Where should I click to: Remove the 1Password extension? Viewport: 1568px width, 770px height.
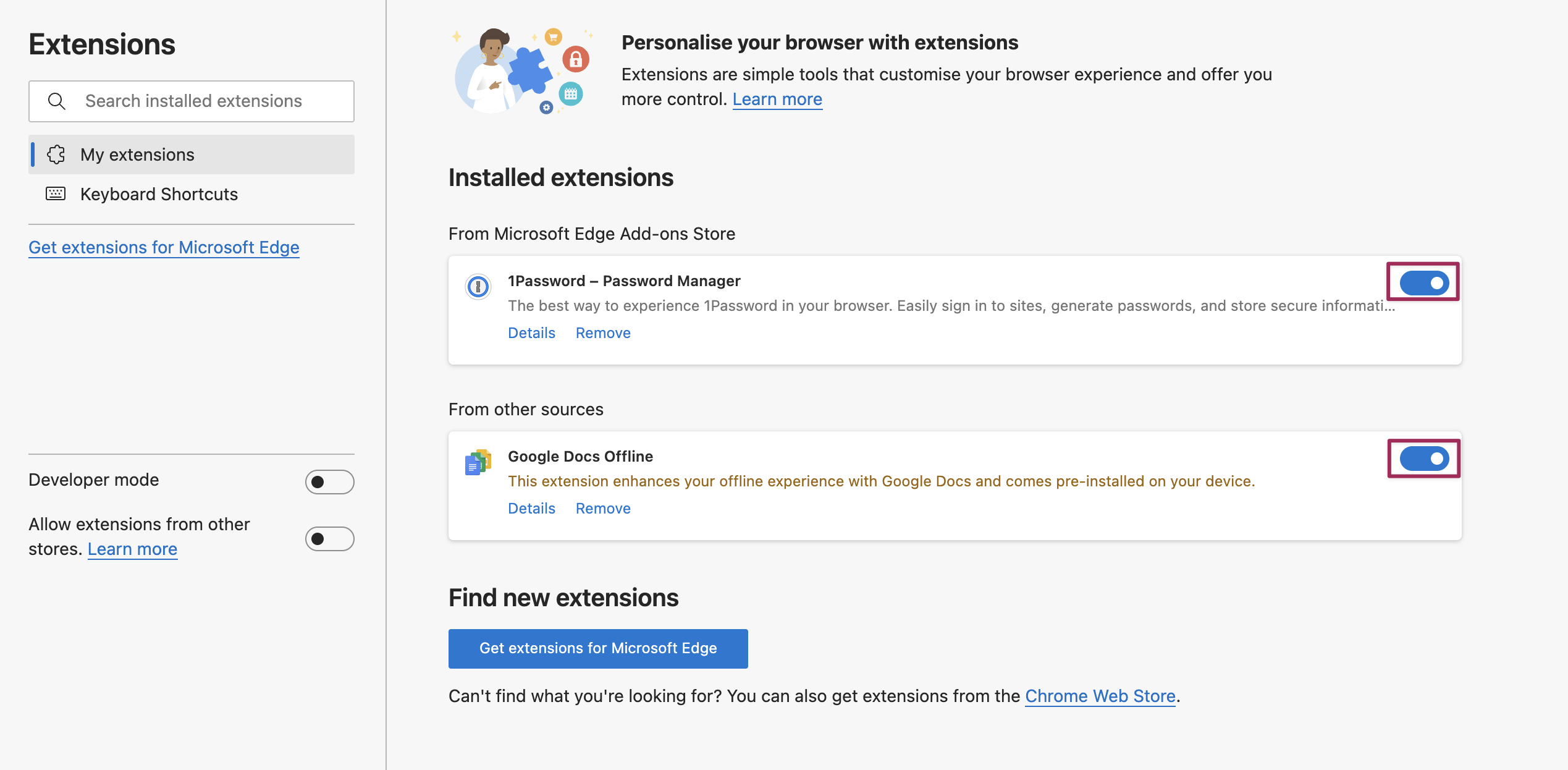(603, 333)
